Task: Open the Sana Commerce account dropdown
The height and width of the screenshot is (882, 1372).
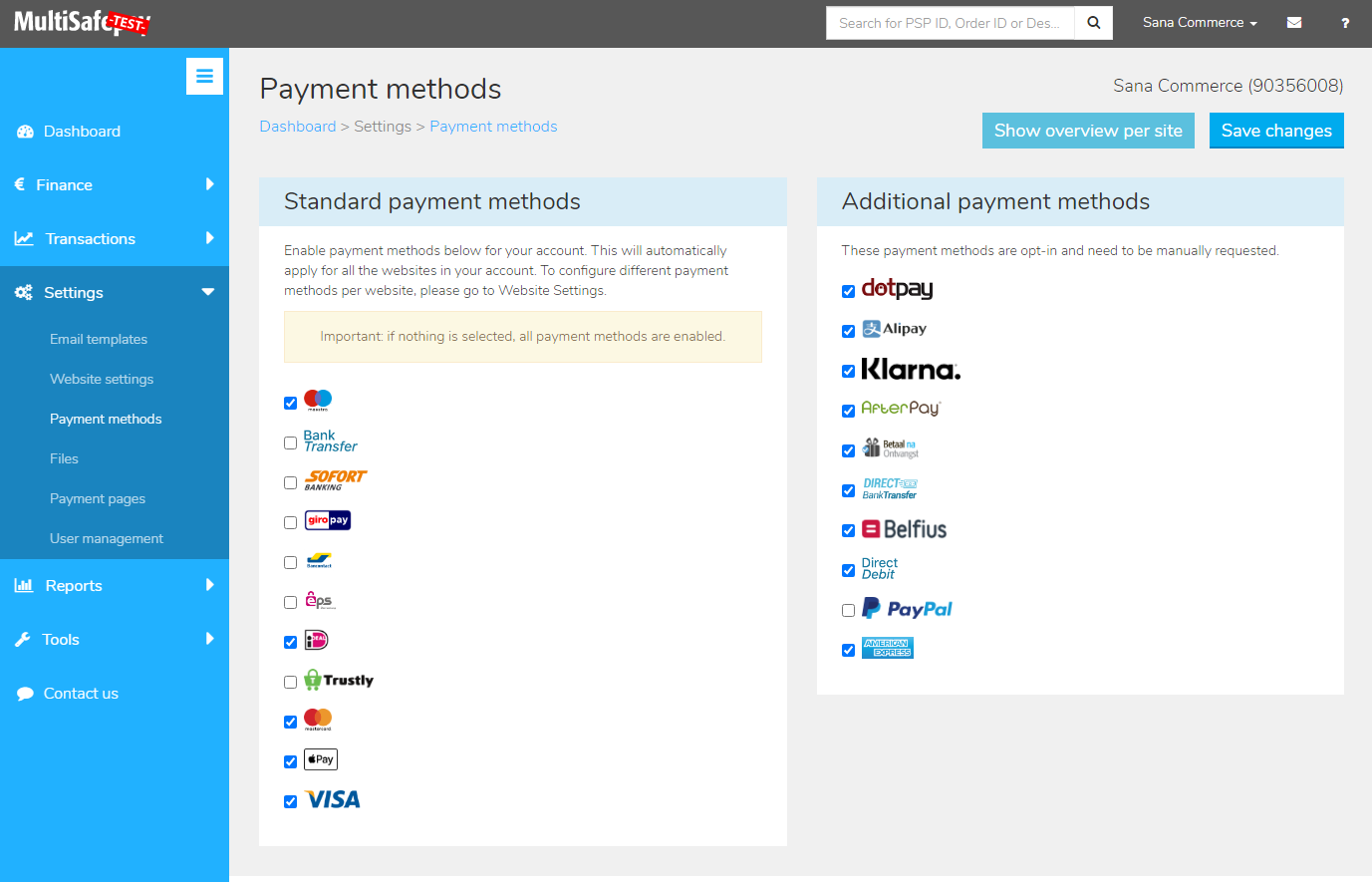Action: (x=1200, y=23)
